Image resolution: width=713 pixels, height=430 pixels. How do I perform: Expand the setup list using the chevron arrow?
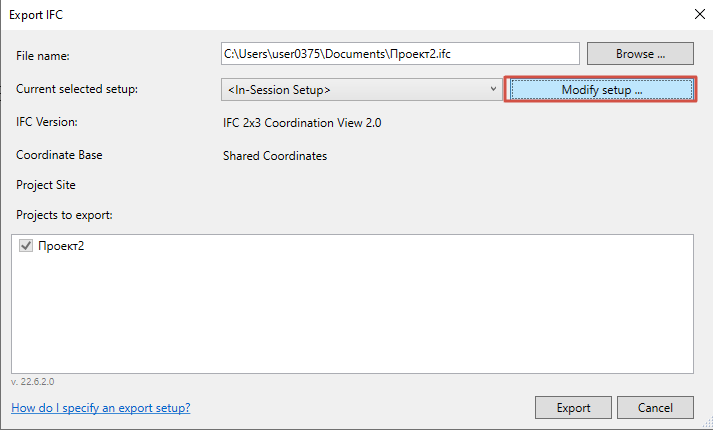493,90
